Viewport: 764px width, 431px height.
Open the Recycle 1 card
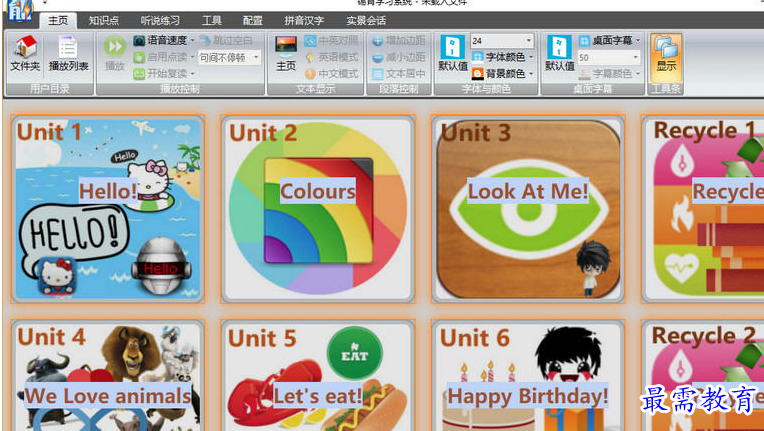coord(703,209)
